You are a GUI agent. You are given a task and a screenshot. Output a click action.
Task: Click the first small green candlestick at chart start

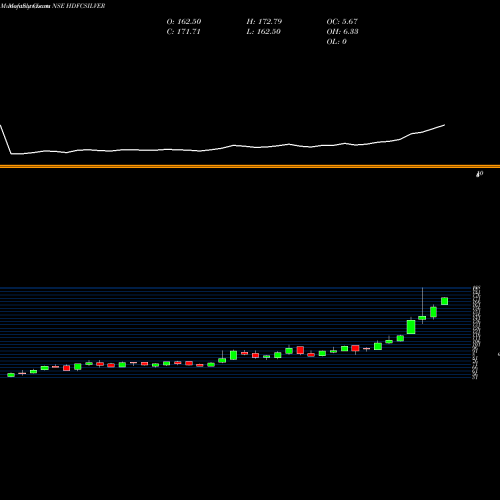11,375
